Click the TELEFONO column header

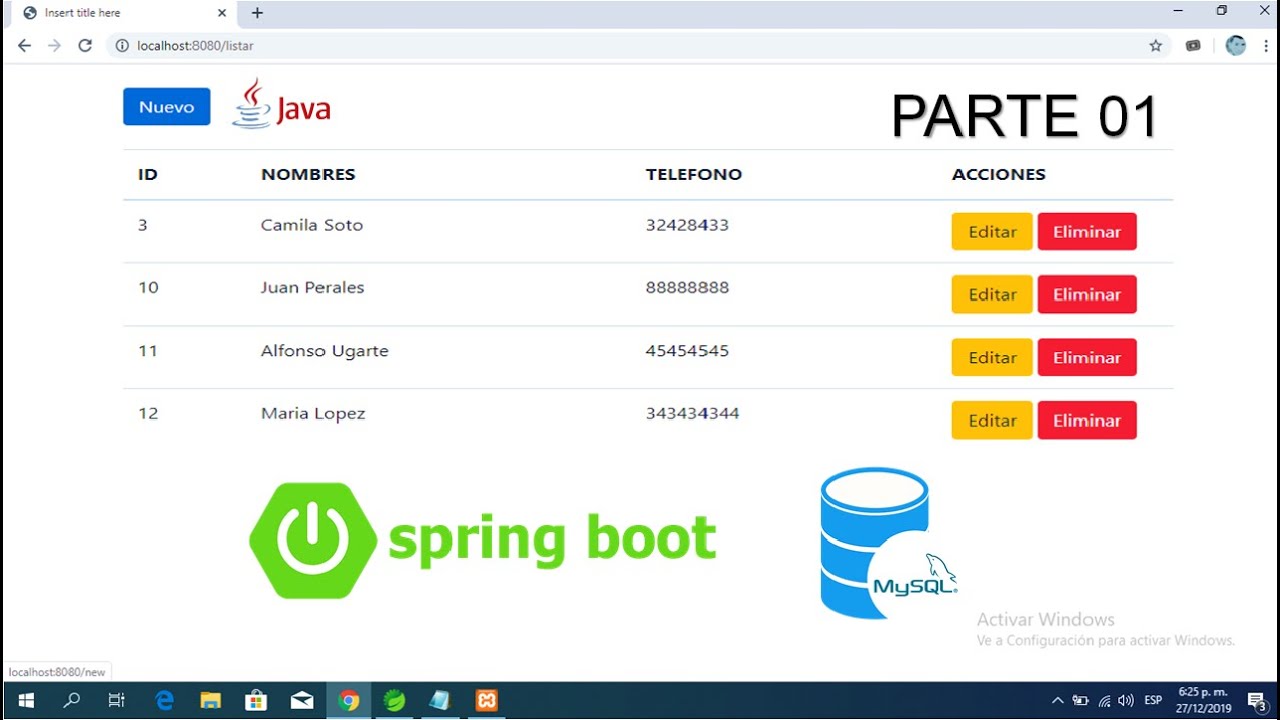point(694,174)
